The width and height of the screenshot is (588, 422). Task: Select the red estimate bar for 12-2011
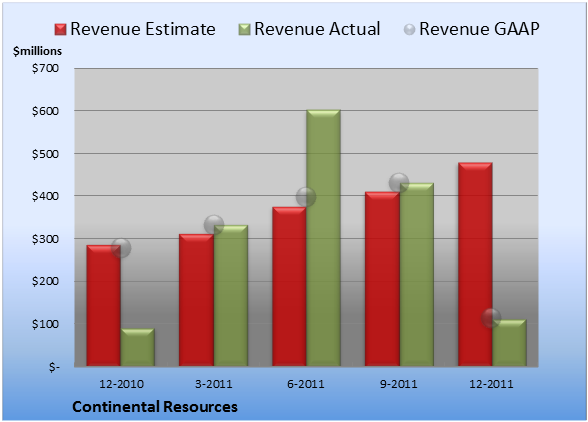point(475,264)
